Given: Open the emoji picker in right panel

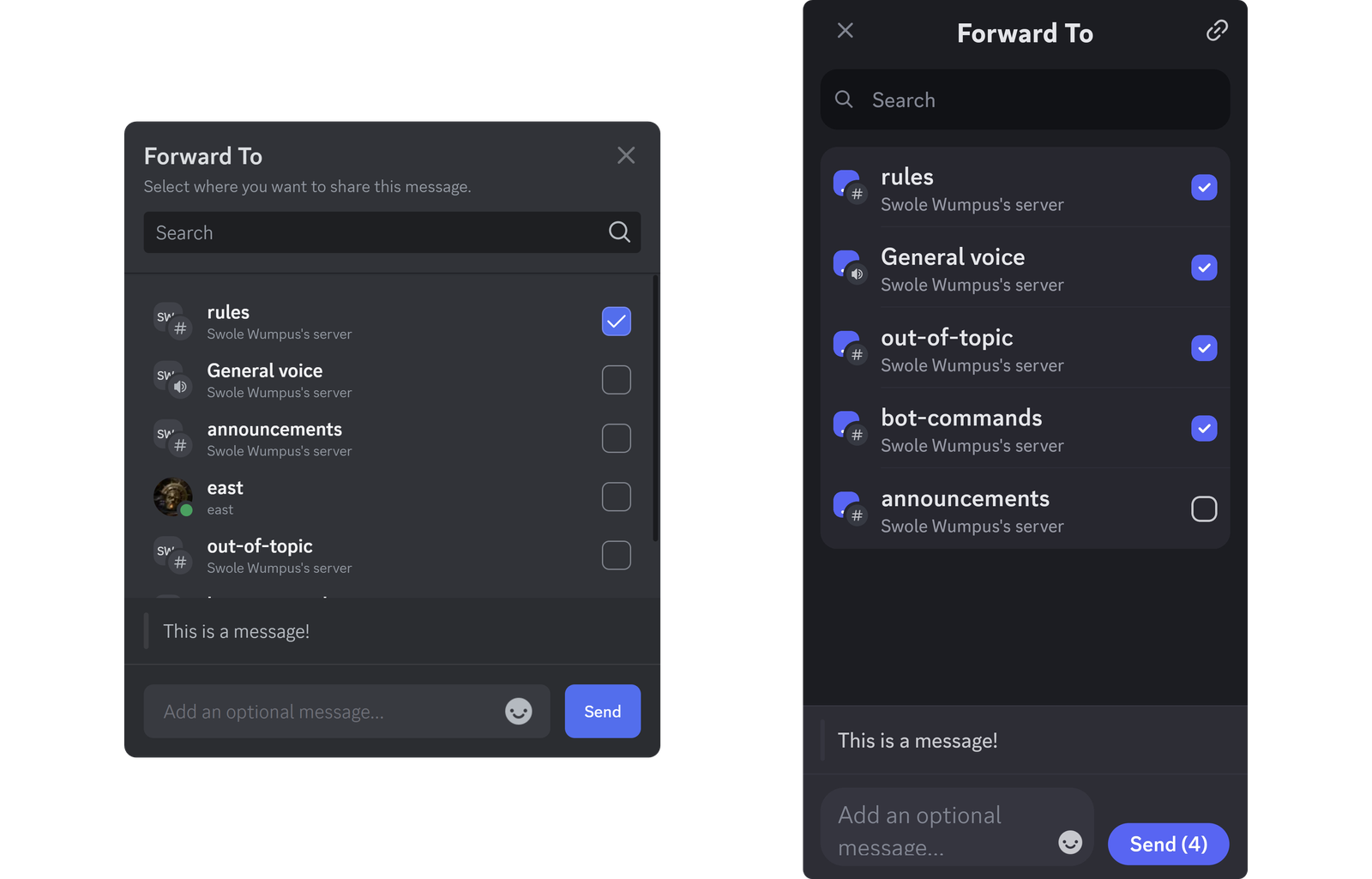Looking at the screenshot, I should pyautogui.click(x=1070, y=843).
